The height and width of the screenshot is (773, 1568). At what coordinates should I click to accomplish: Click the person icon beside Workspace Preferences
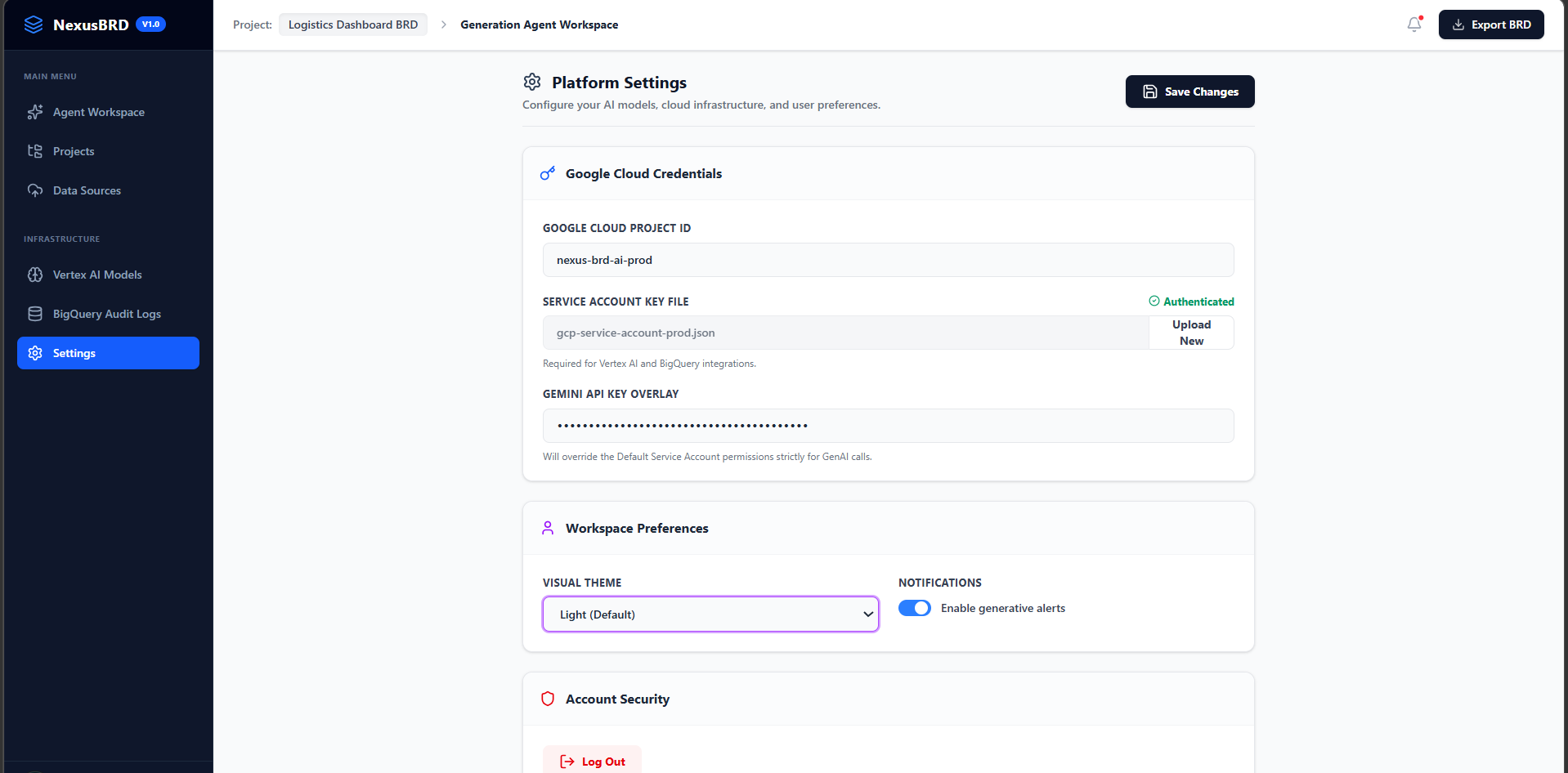[x=548, y=528]
